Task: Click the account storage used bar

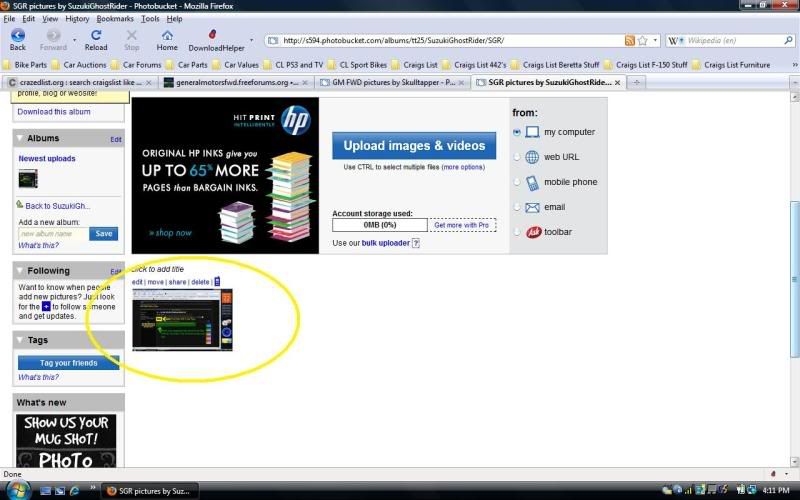Action: pos(380,225)
